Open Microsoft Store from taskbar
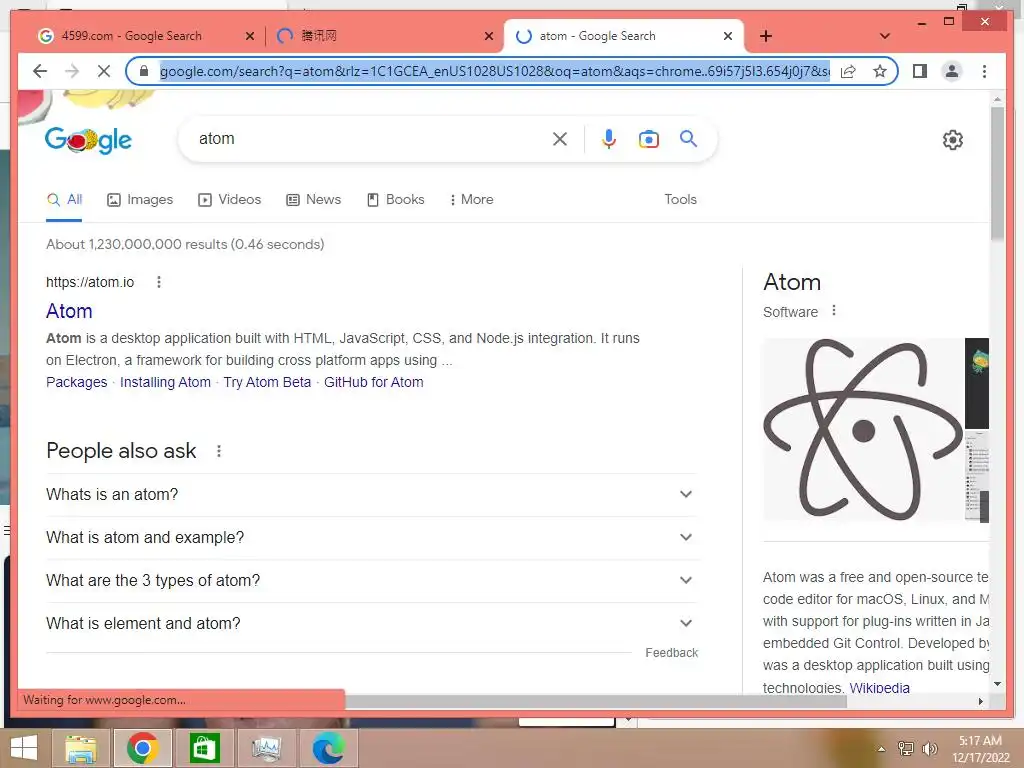Viewport: 1024px width, 768px height. [204, 748]
